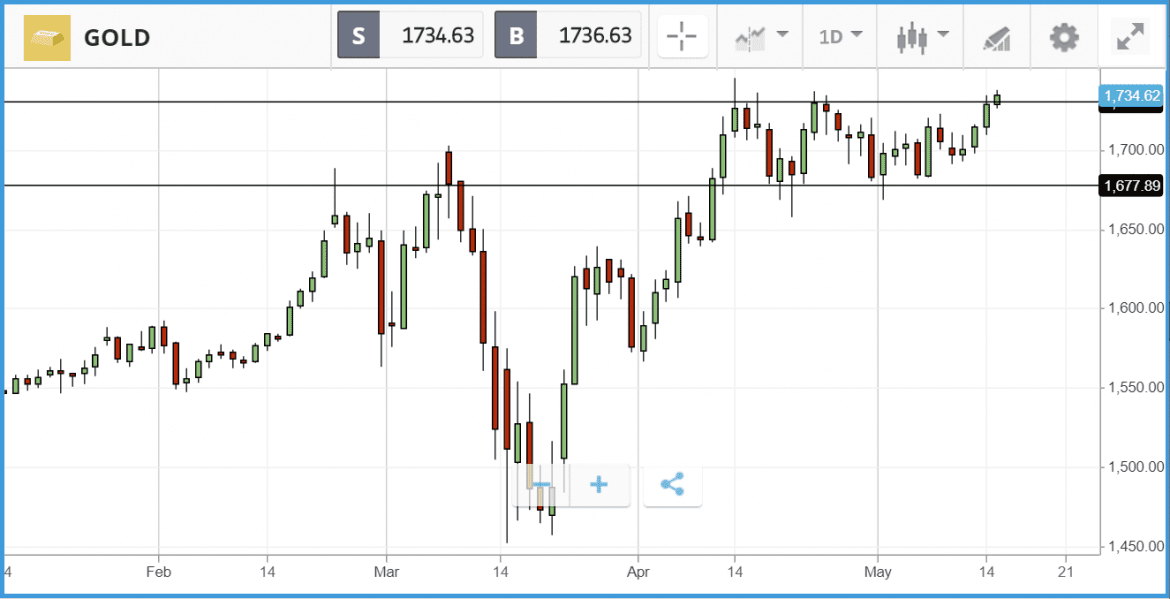The image size is (1170, 599).
Task: Click the Sell button at 1734.63
Action: click(411, 36)
